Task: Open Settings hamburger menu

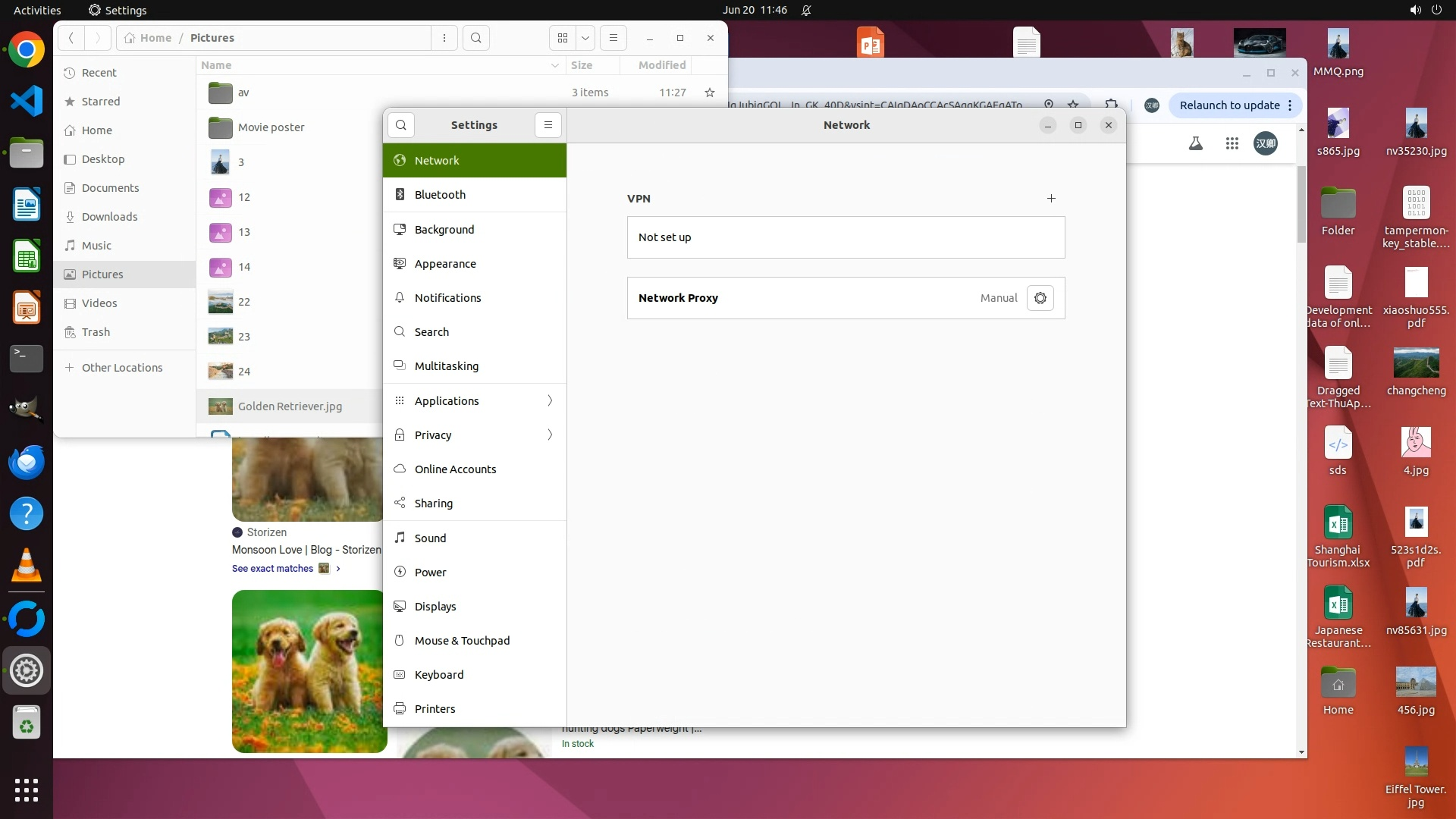Action: click(x=548, y=125)
